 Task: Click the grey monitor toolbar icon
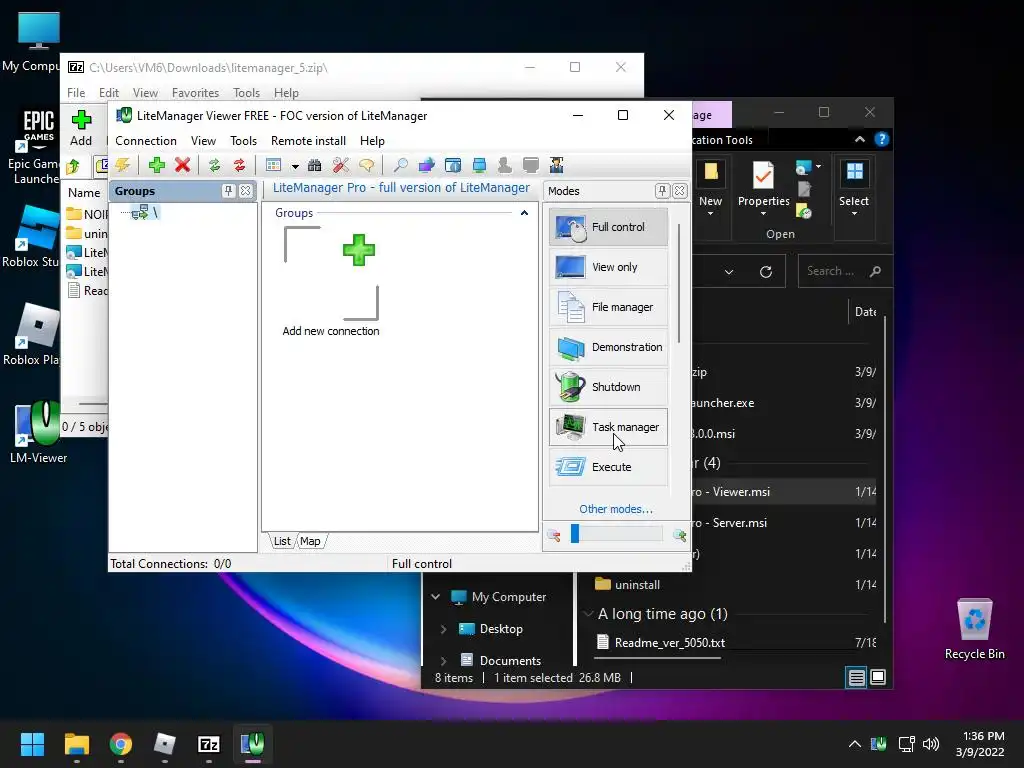click(x=531, y=165)
